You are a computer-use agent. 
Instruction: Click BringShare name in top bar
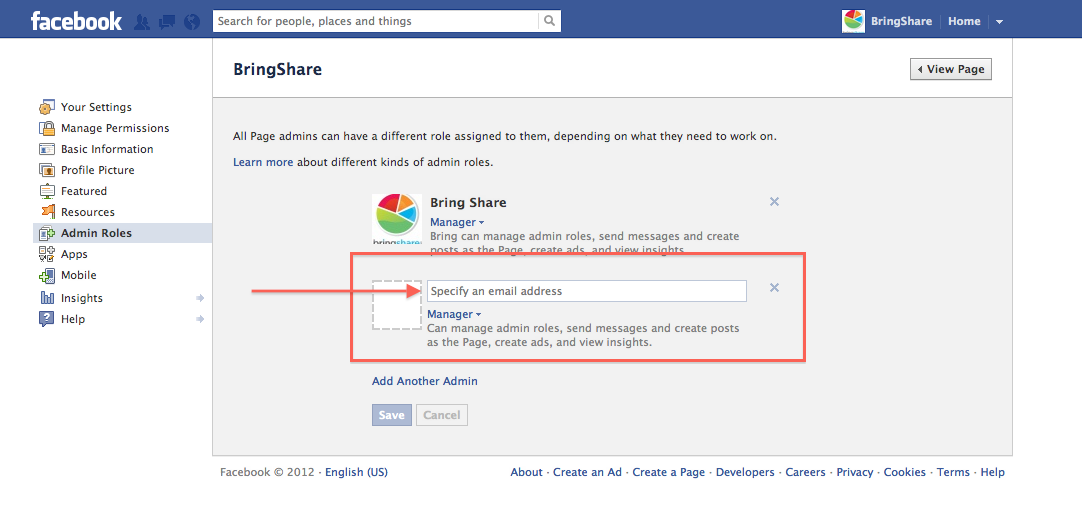click(x=901, y=21)
